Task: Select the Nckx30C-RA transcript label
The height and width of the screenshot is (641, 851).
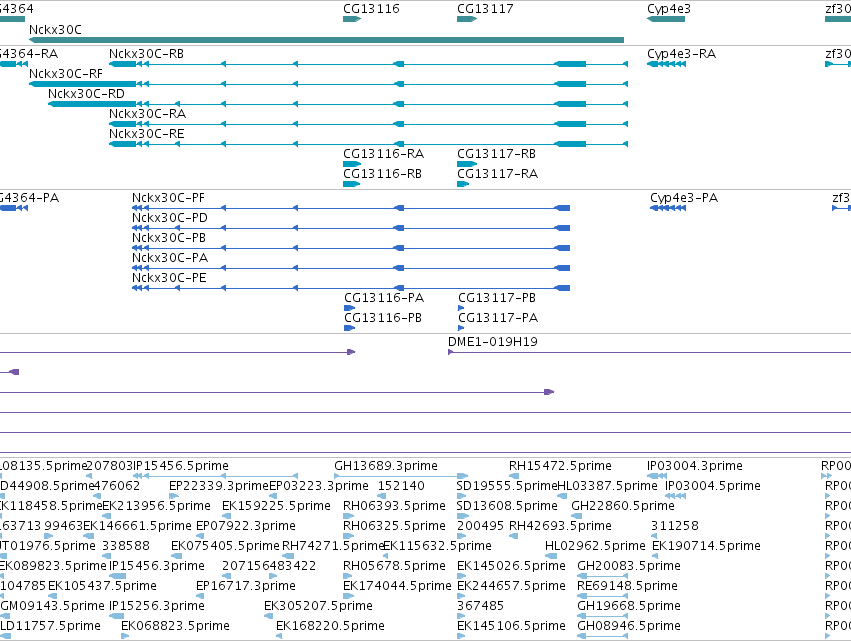Action: click(148, 114)
